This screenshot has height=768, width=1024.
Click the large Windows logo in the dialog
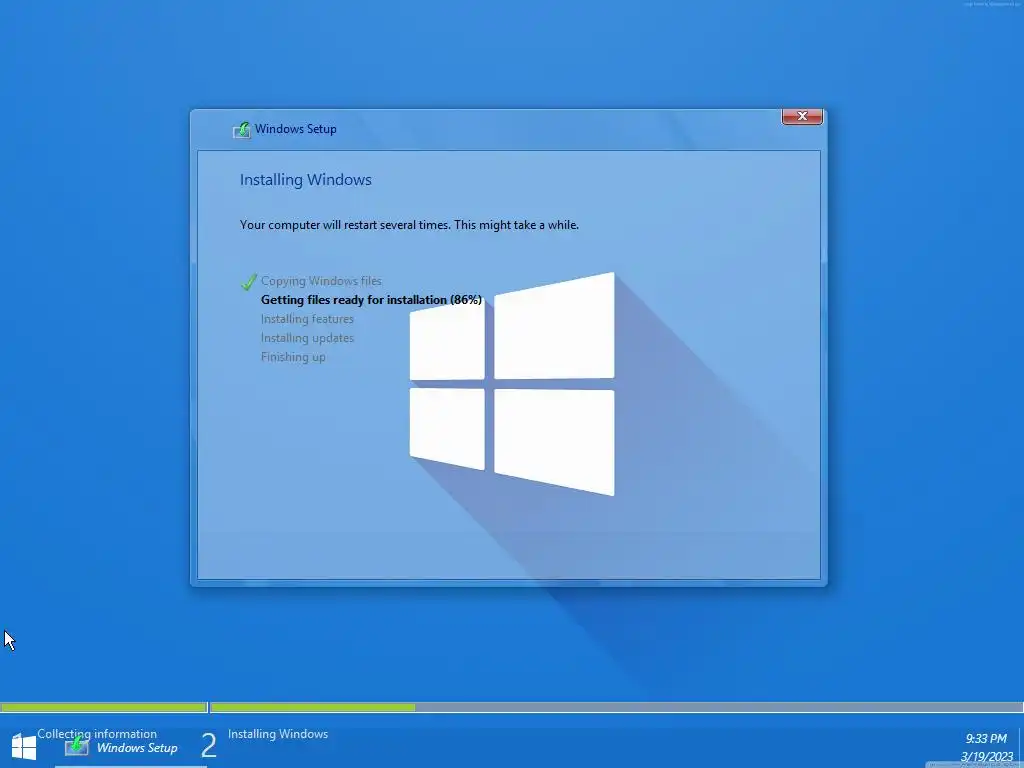[x=512, y=384]
